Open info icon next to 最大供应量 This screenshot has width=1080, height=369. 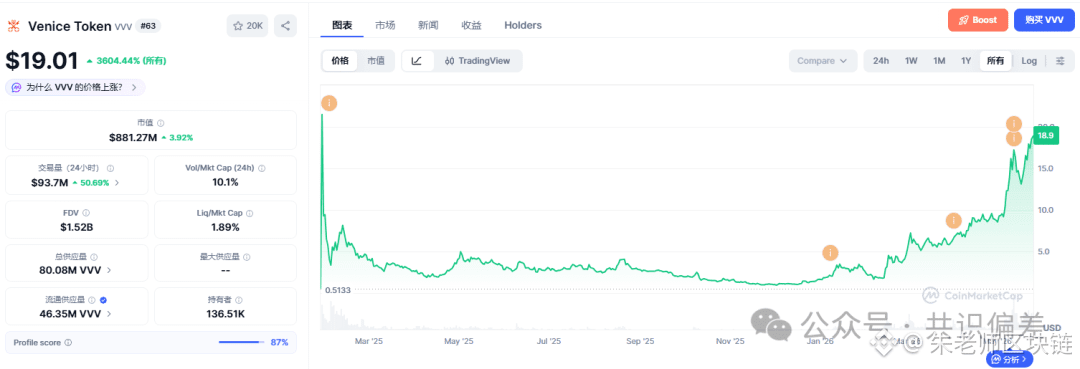tap(247, 257)
